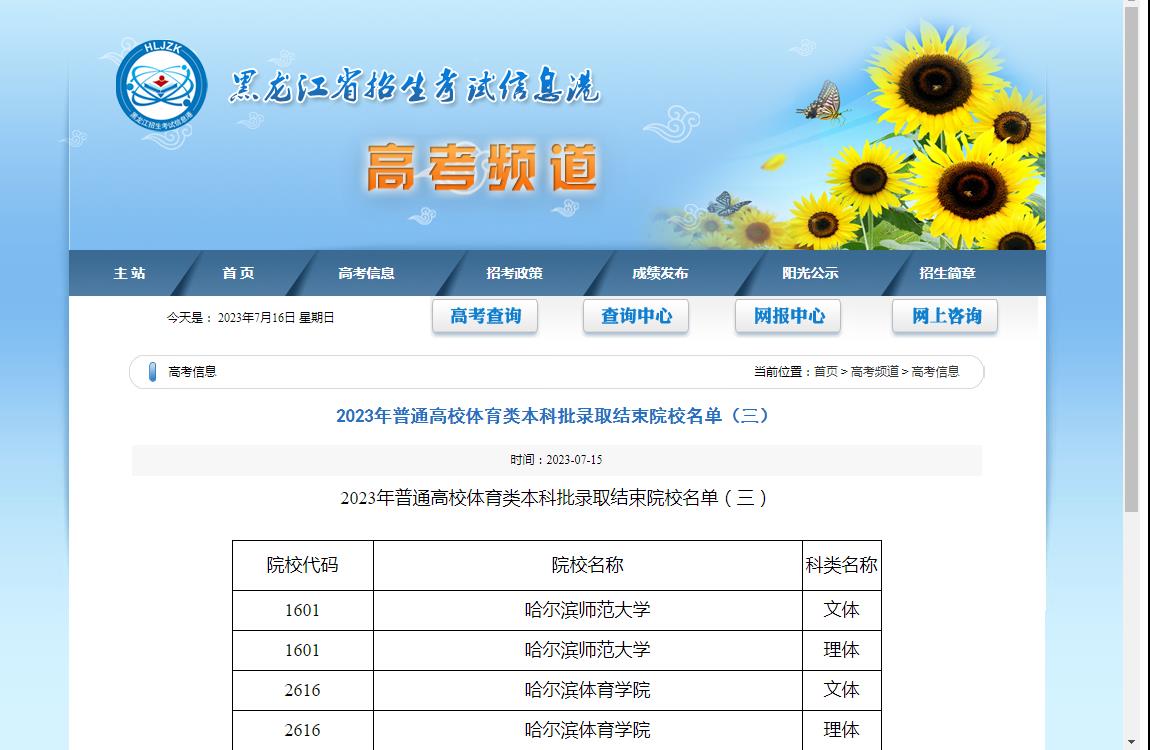This screenshot has width=1150, height=750.
Task: Click the 网上咨询 button
Action: coord(945,316)
